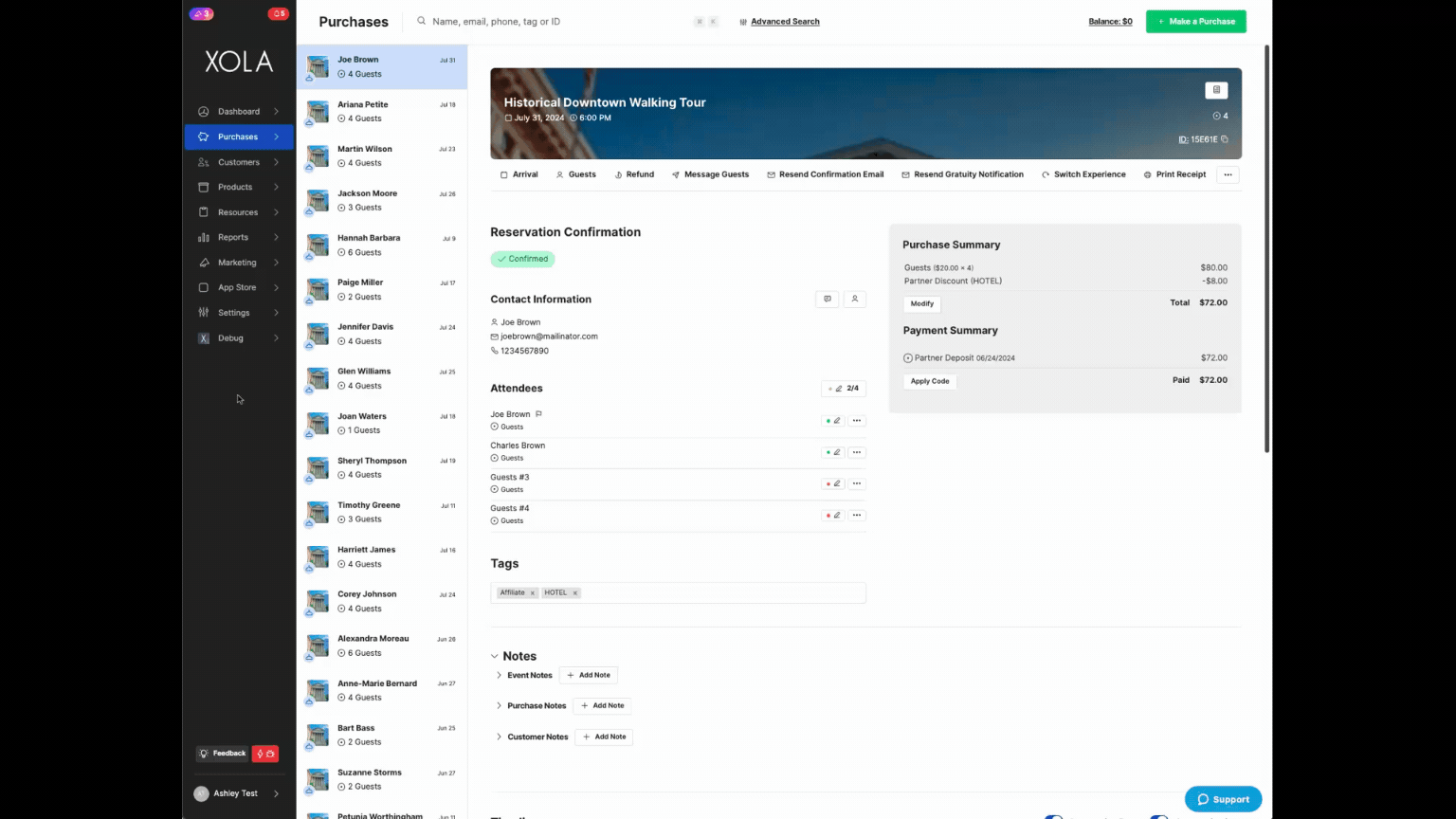1456x819 pixels.
Task: Add a note to Customer Notes
Action: (x=604, y=737)
